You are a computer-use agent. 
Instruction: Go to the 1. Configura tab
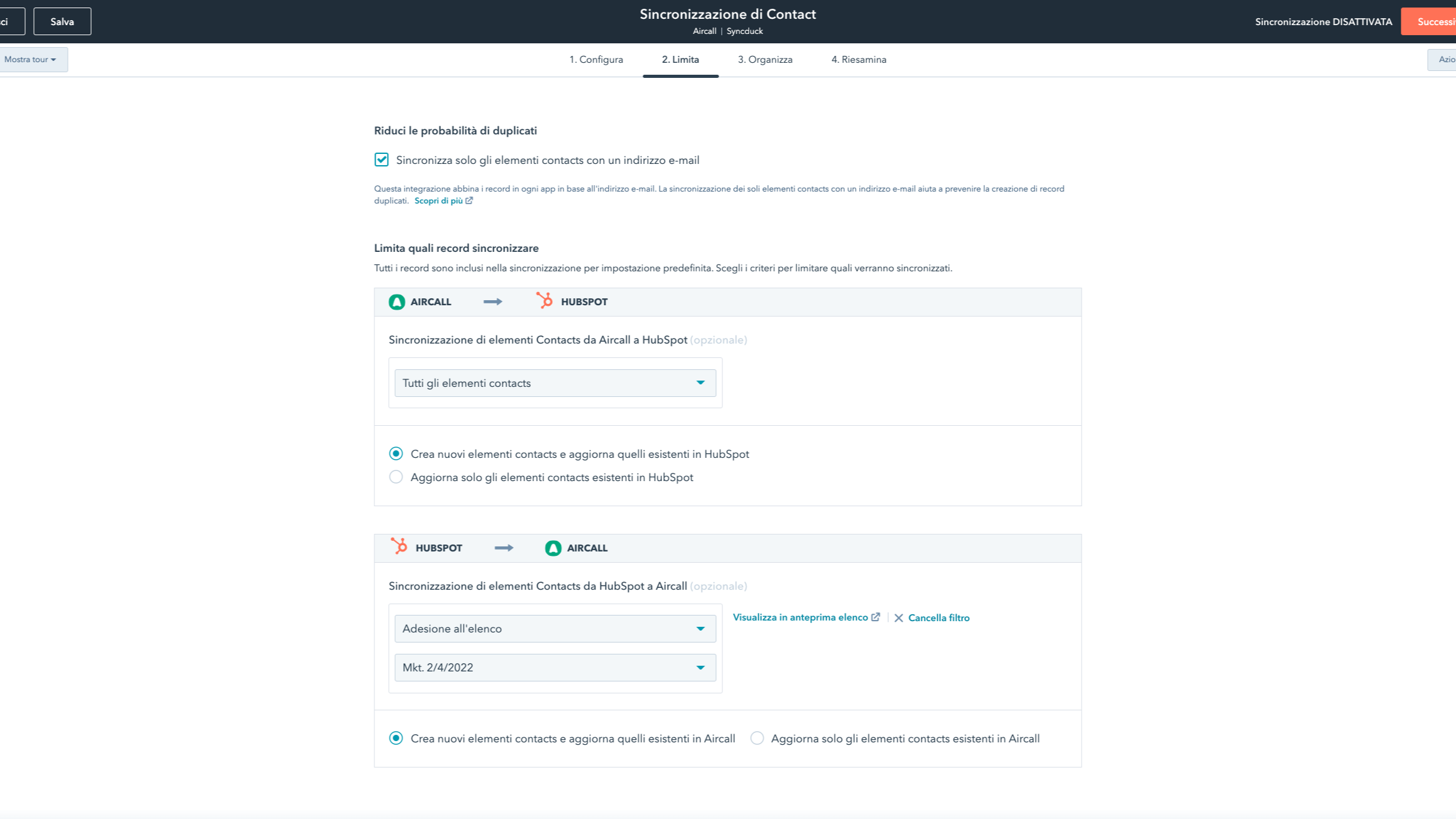595,60
